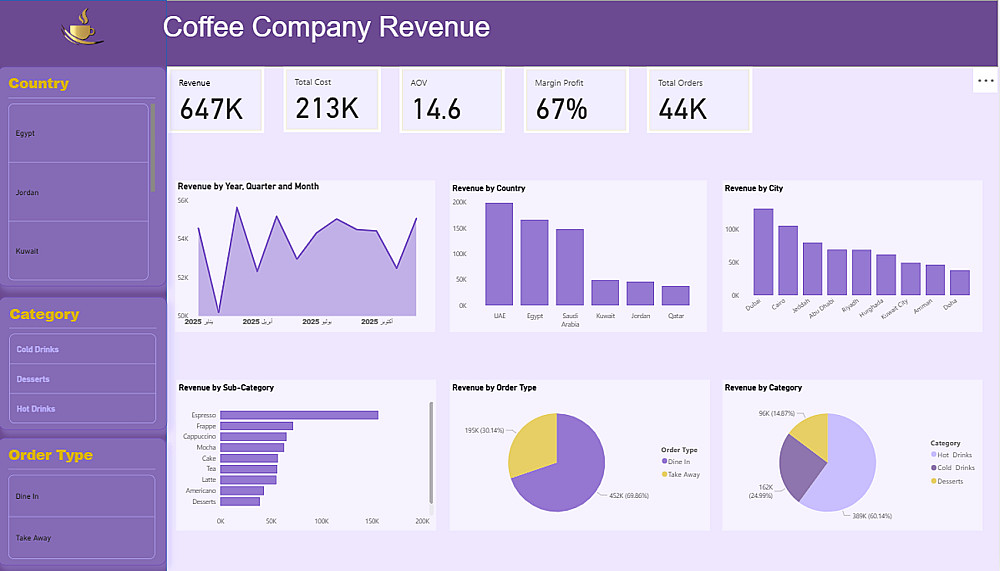Click the Hot Drinks legend swatch
Screen dimensions: 1000x571
pyautogui.click(x=934, y=454)
